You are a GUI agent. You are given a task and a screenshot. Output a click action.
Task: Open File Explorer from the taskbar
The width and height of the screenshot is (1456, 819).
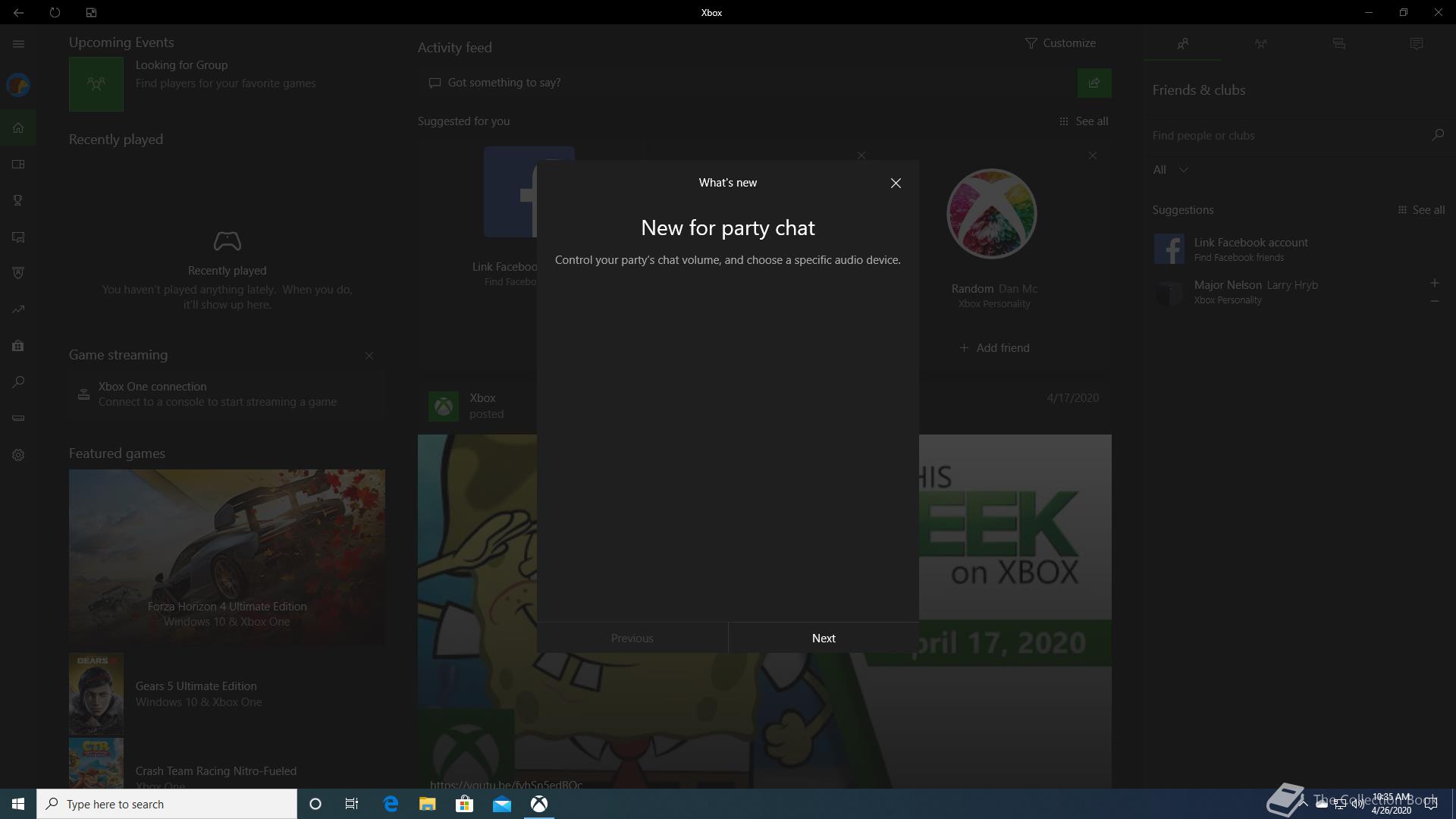click(428, 804)
